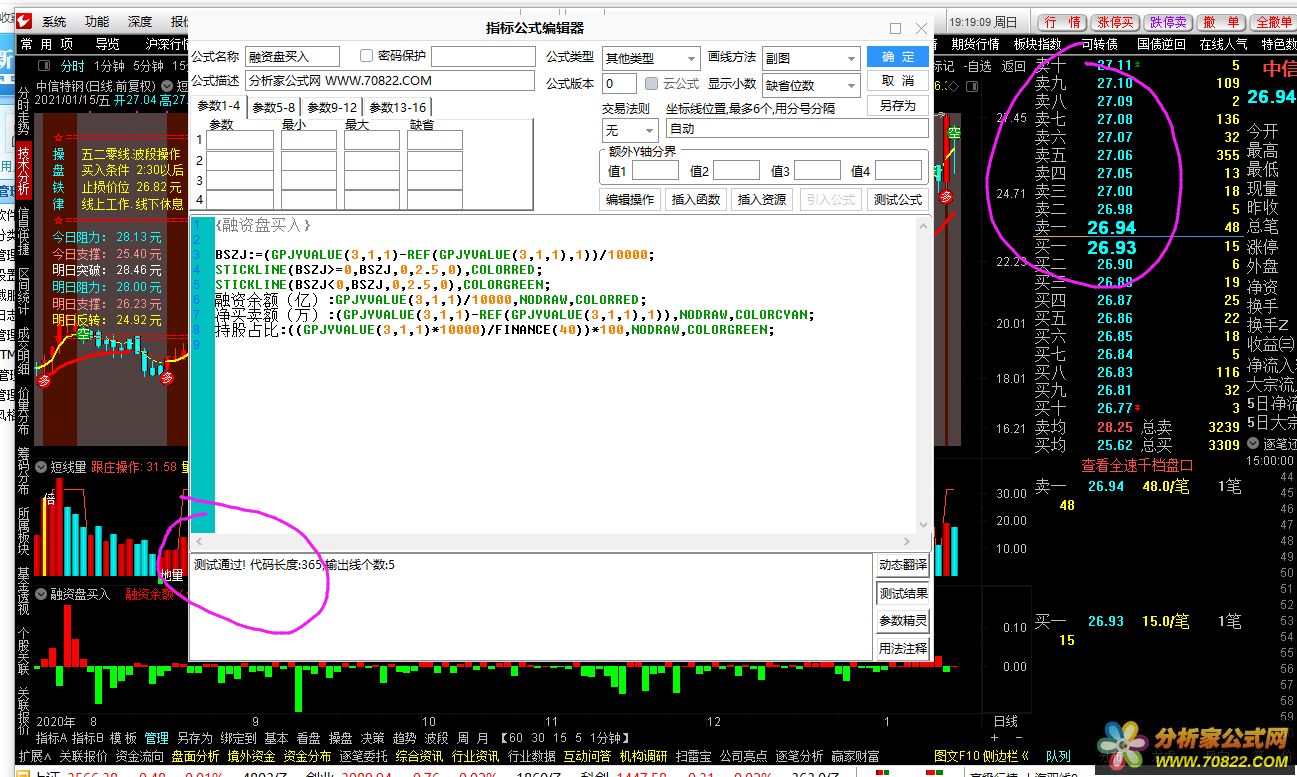Click 机构调研 in bottom bar
The image size is (1297, 777).
pos(644,756)
